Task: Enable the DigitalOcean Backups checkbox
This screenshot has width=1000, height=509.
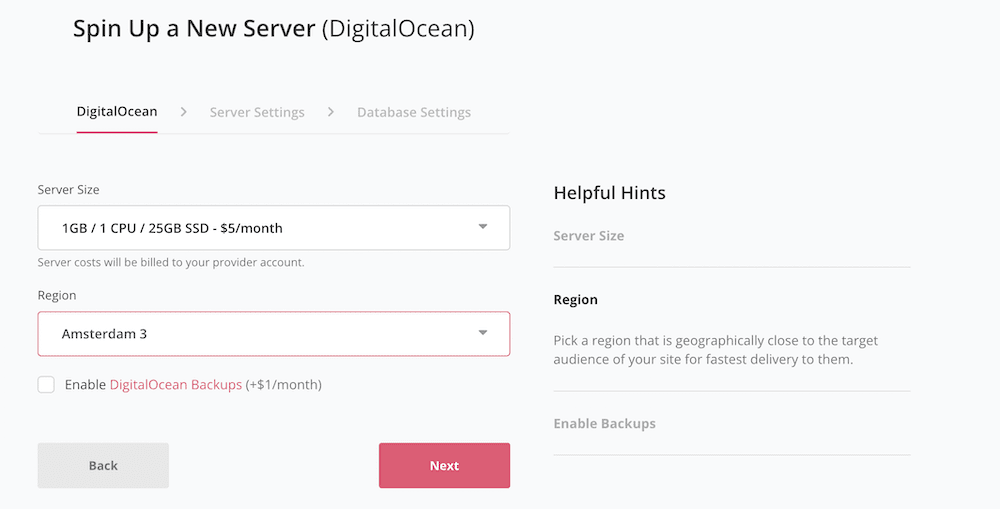Action: pos(46,385)
